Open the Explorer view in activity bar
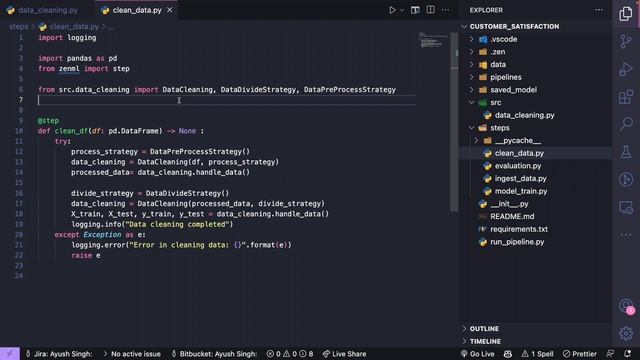This screenshot has height=360, width=640. pyautogui.click(x=626, y=13)
